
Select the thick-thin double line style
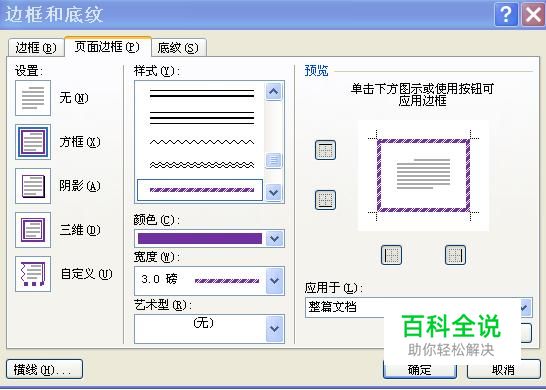coord(202,93)
